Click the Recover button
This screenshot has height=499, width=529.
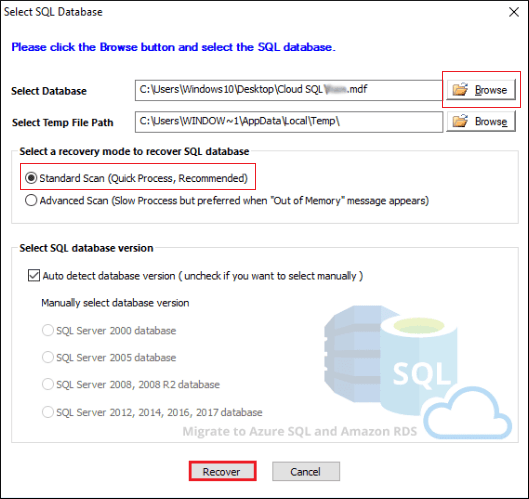click(222, 471)
